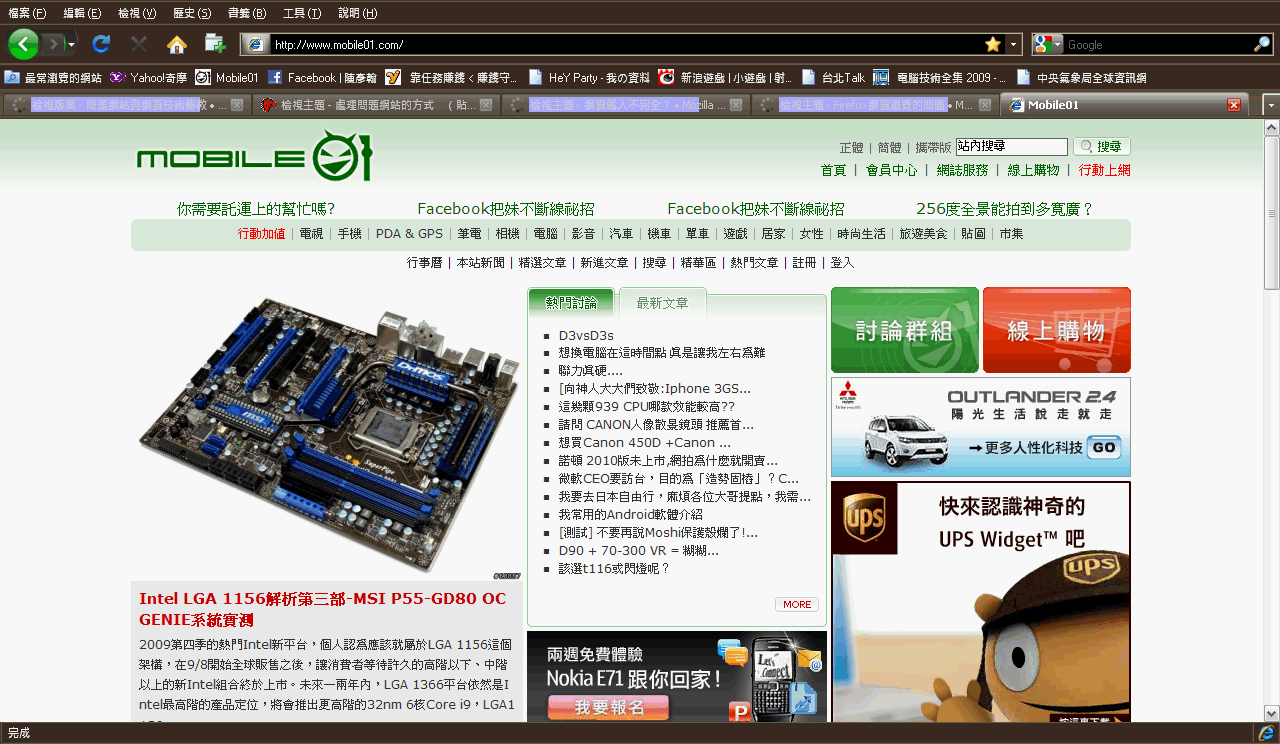
Task: Click the new tab toolbar icon
Action: [214, 44]
